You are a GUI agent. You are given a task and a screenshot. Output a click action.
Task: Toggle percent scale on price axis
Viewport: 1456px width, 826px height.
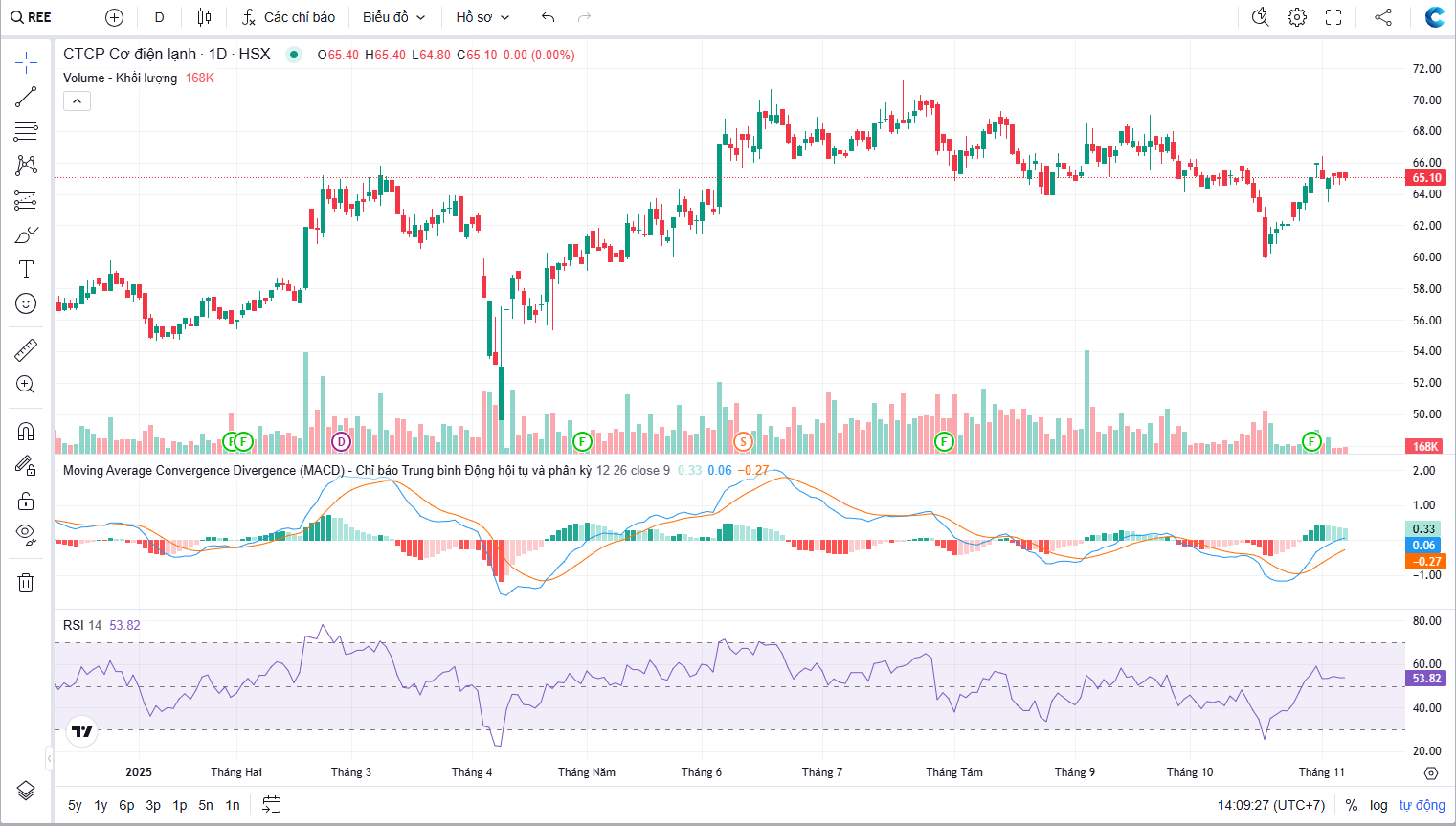pos(1352,805)
